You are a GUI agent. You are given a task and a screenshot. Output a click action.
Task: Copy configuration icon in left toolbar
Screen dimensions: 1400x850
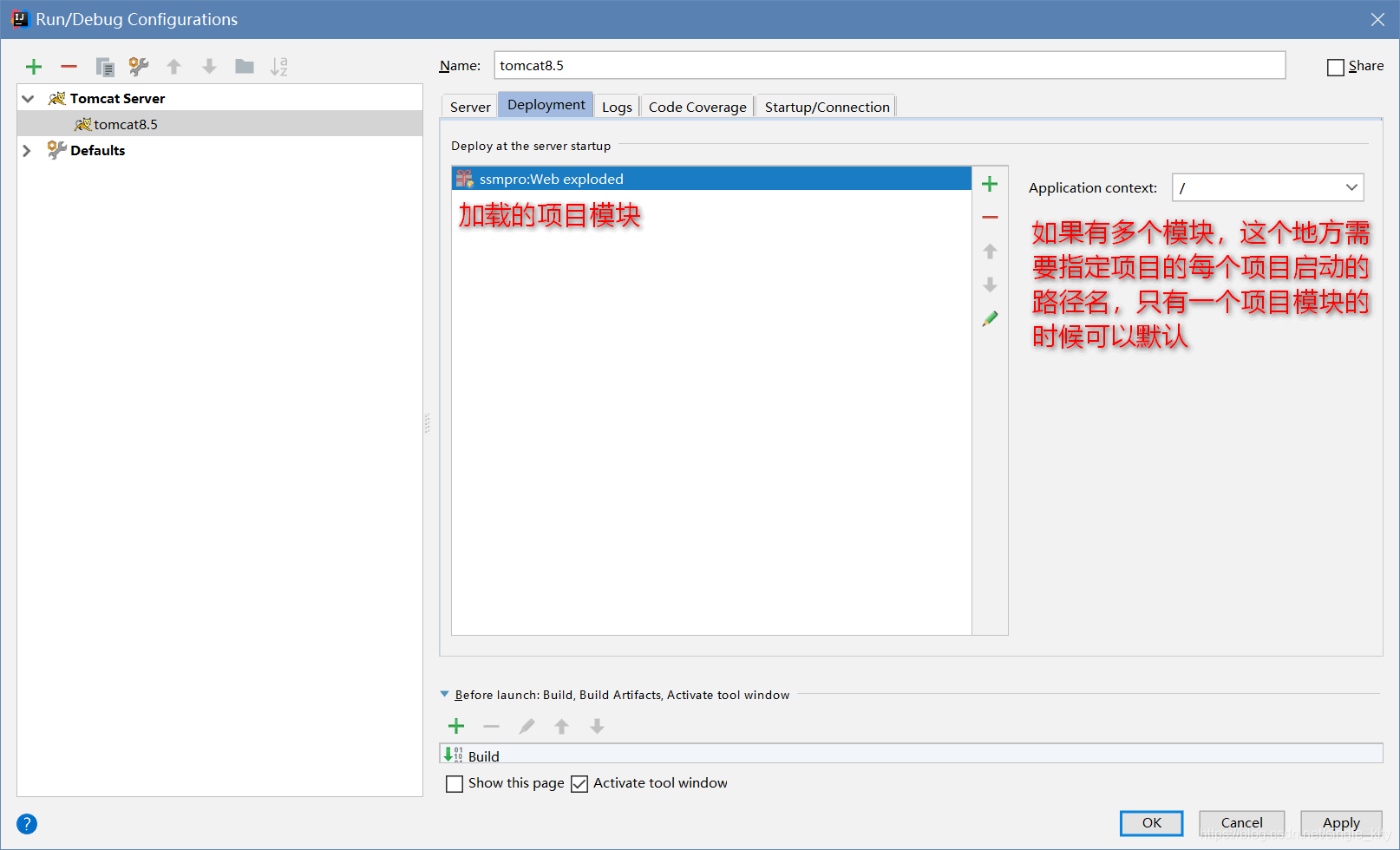pos(105,67)
